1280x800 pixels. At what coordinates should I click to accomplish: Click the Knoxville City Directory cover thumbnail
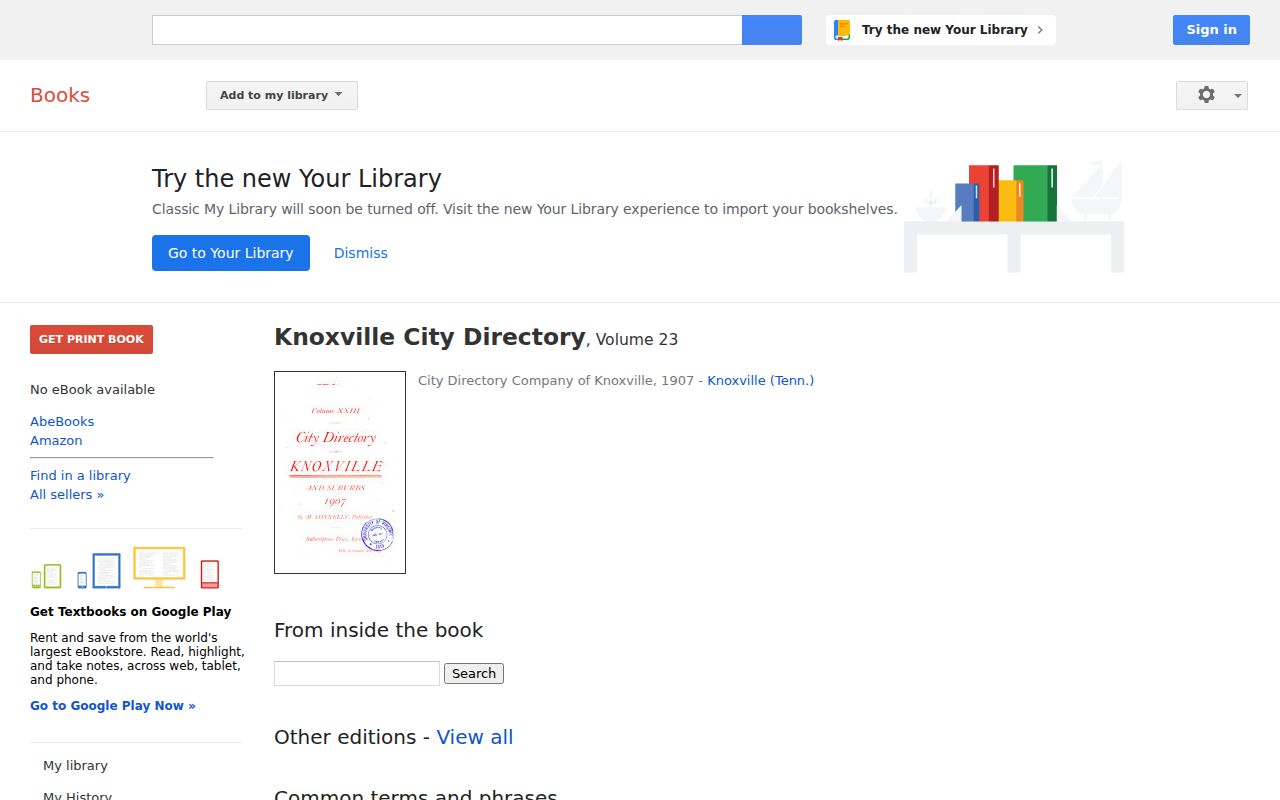tap(340, 473)
